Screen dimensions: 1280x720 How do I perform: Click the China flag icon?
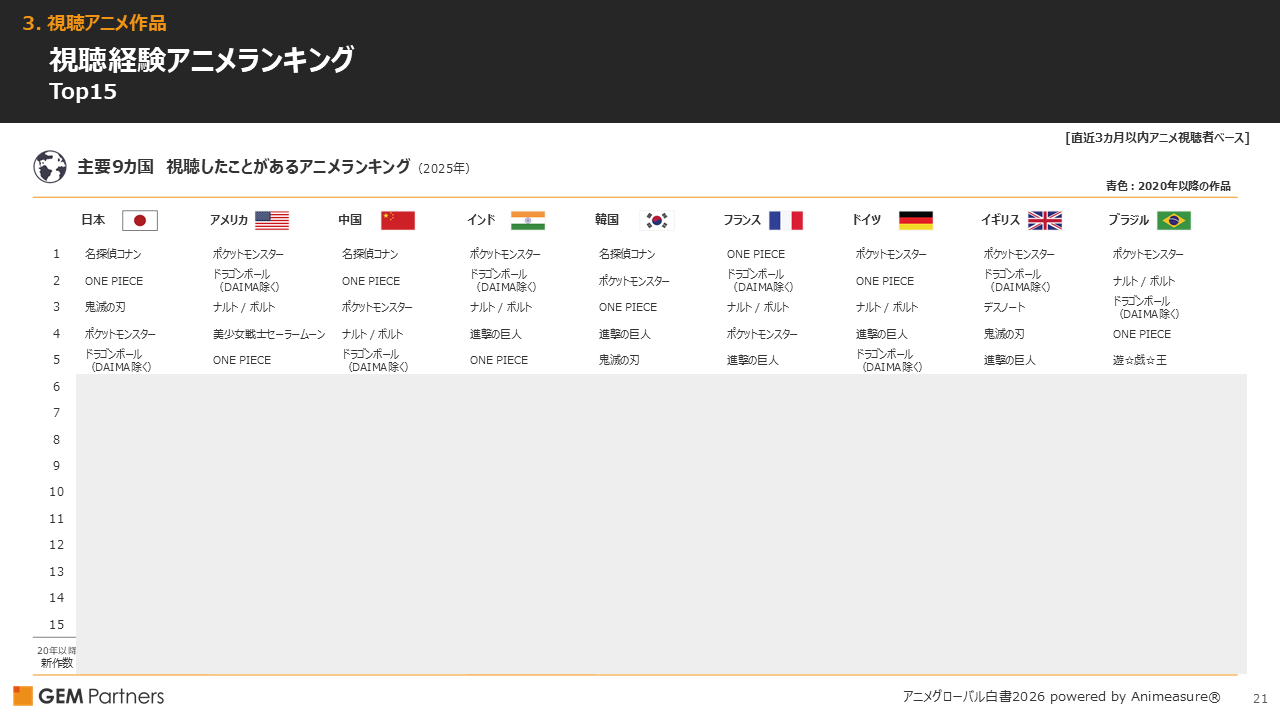tap(398, 220)
